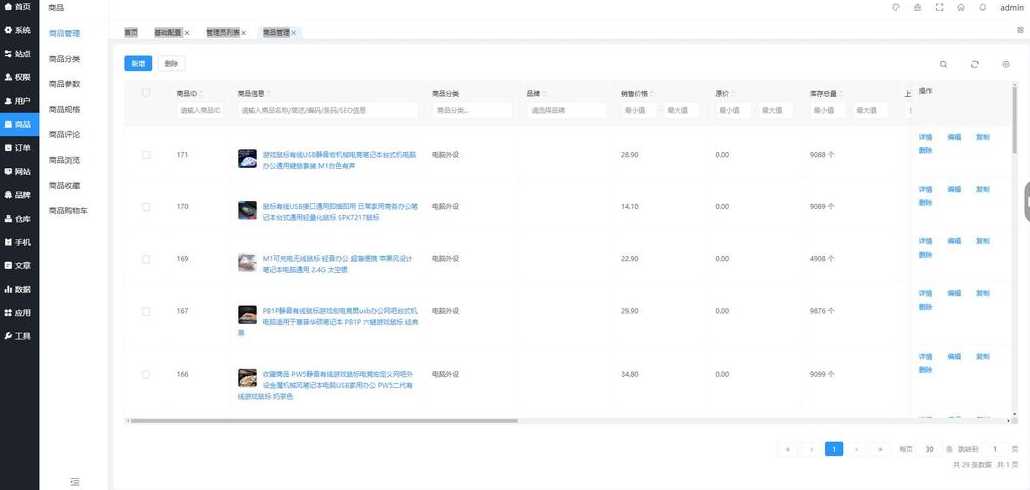Focus the 商品信息 search input
Viewport: 1030px width, 490px height.
(x=328, y=110)
